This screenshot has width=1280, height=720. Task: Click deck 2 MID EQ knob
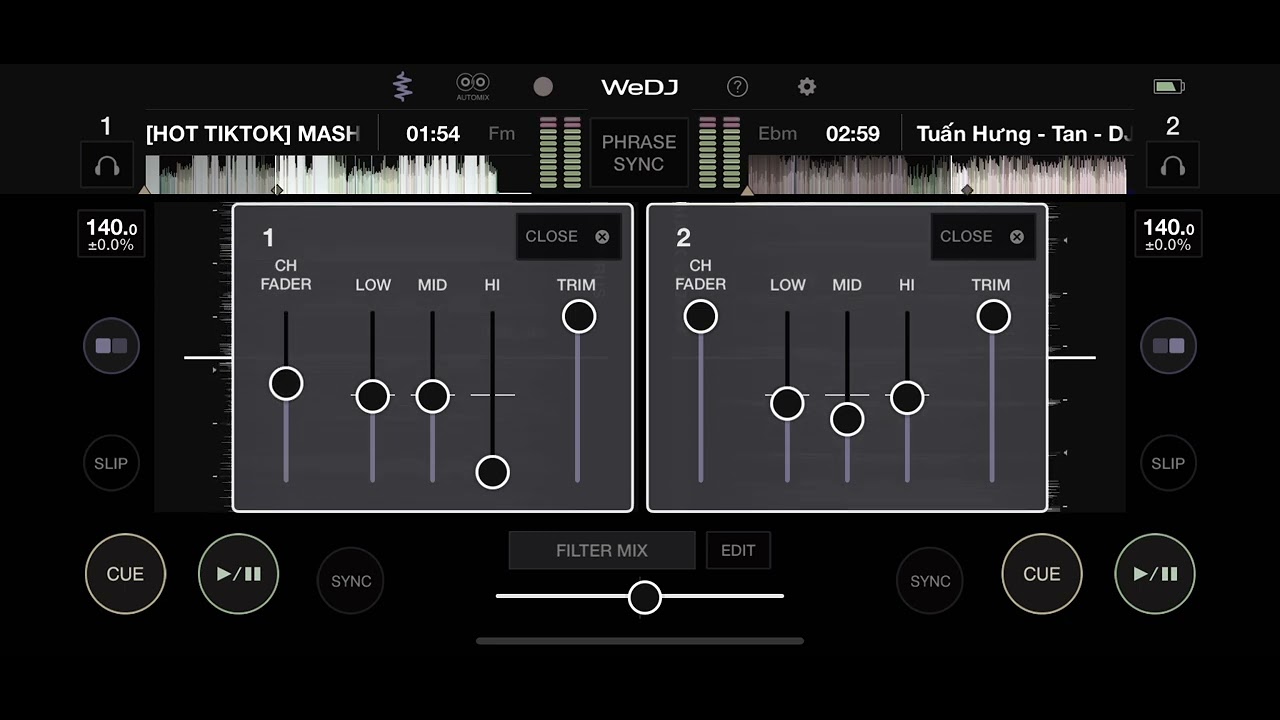(x=847, y=419)
